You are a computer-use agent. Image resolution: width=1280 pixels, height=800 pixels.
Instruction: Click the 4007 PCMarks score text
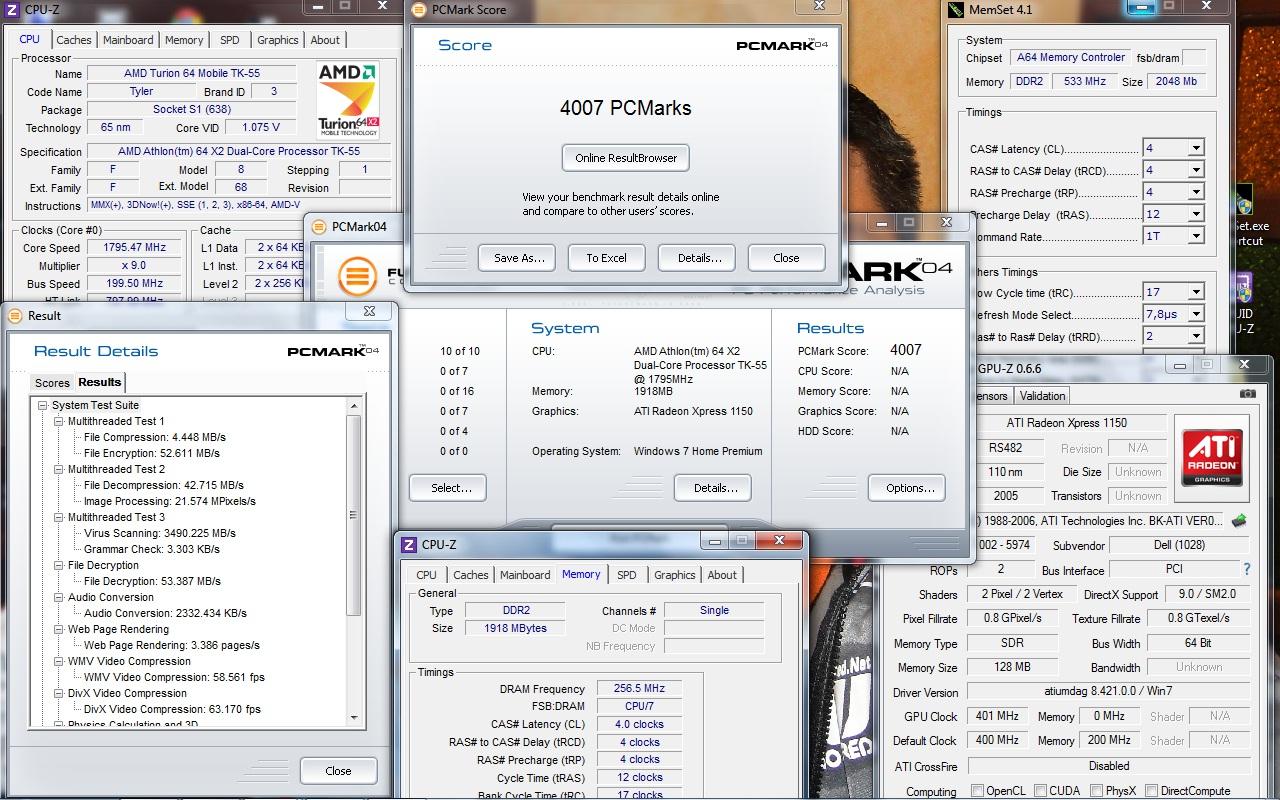626,108
